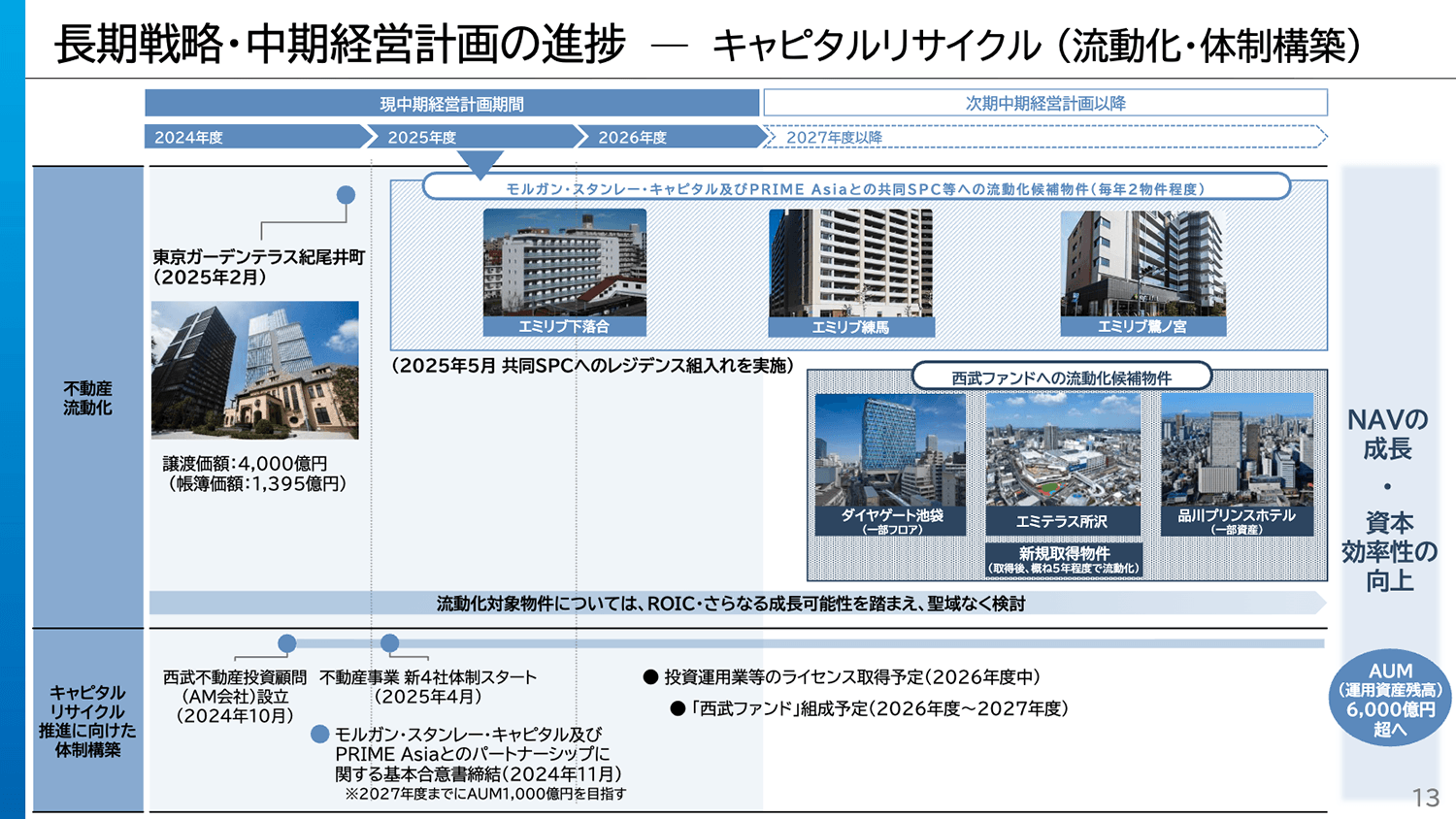Click the 品川プリンスホテル photo
The height and width of the screenshot is (819, 1456).
coord(1237,450)
